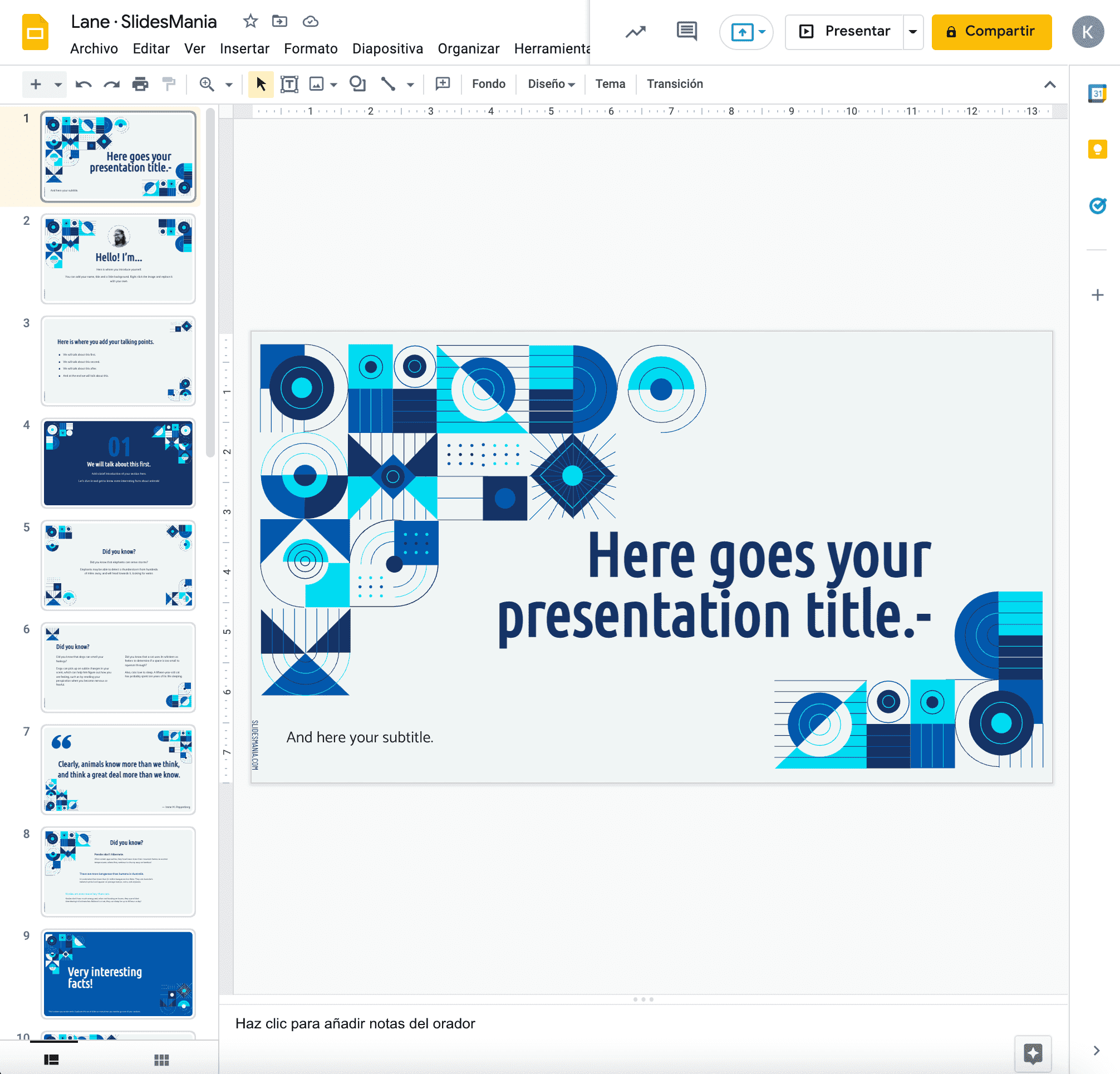The height and width of the screenshot is (1074, 1120).
Task: Star the Lane presentation
Action: (250, 21)
